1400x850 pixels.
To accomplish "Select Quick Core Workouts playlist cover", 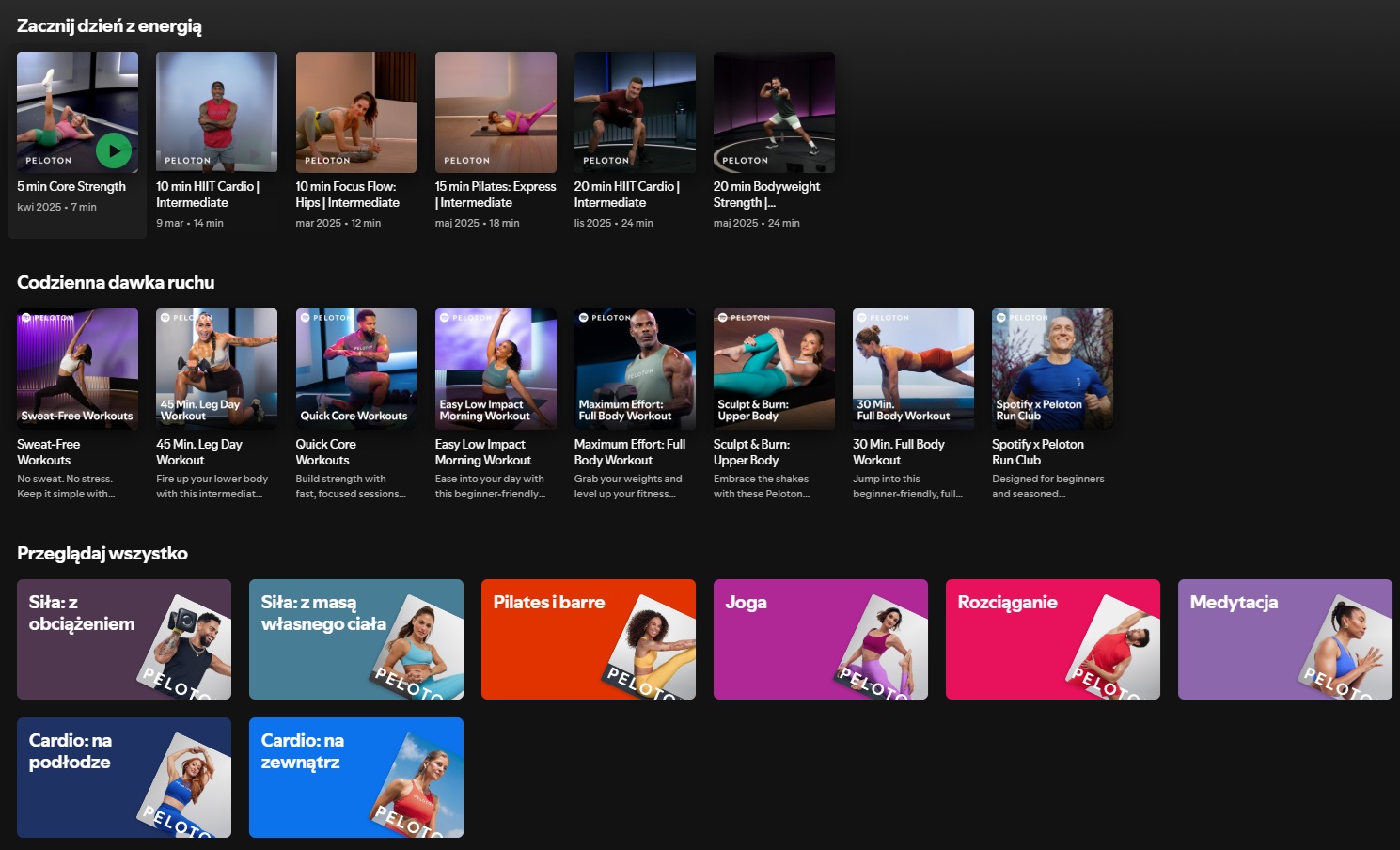I will point(355,369).
